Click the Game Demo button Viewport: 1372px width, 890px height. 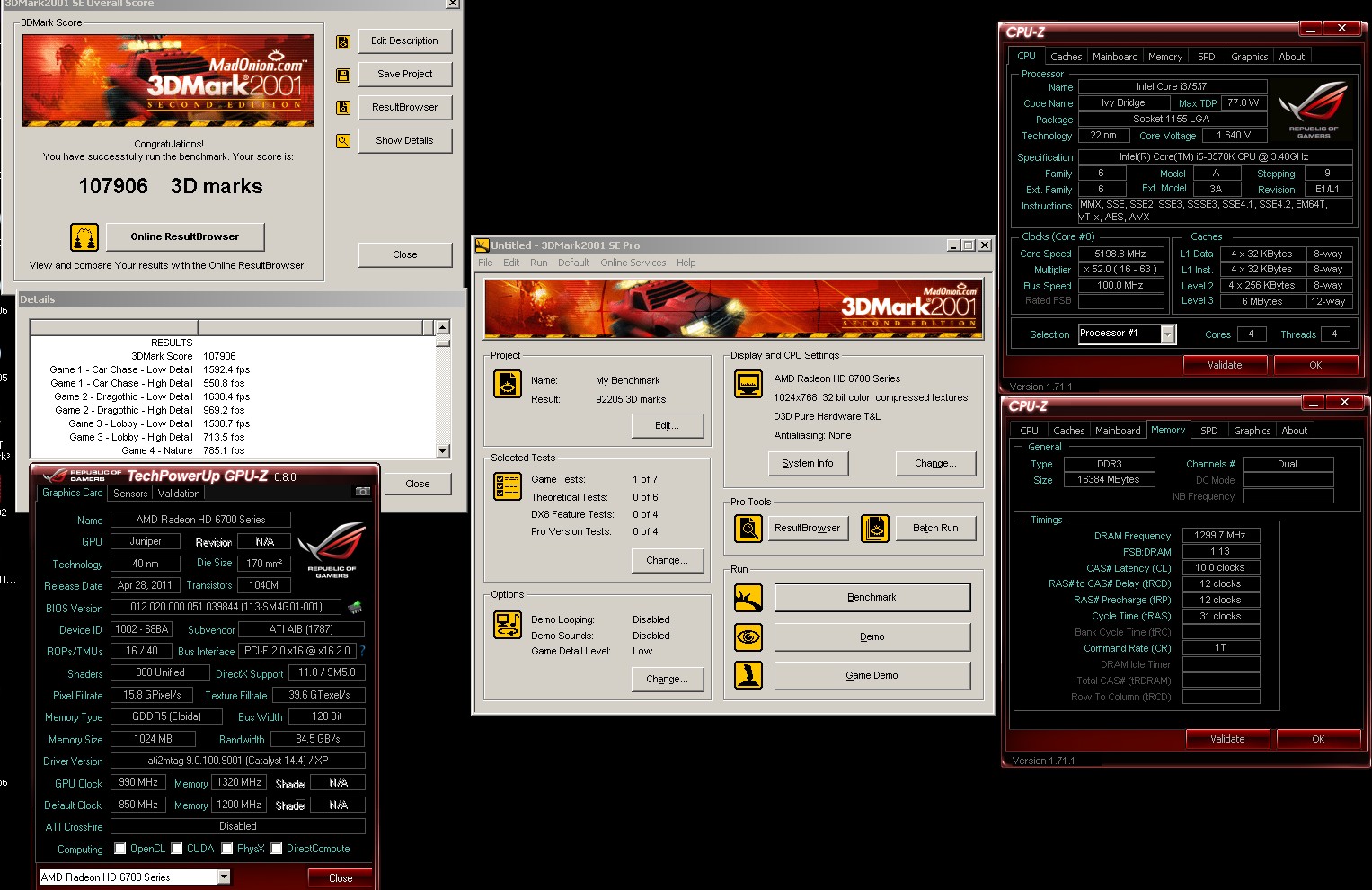[x=872, y=676]
